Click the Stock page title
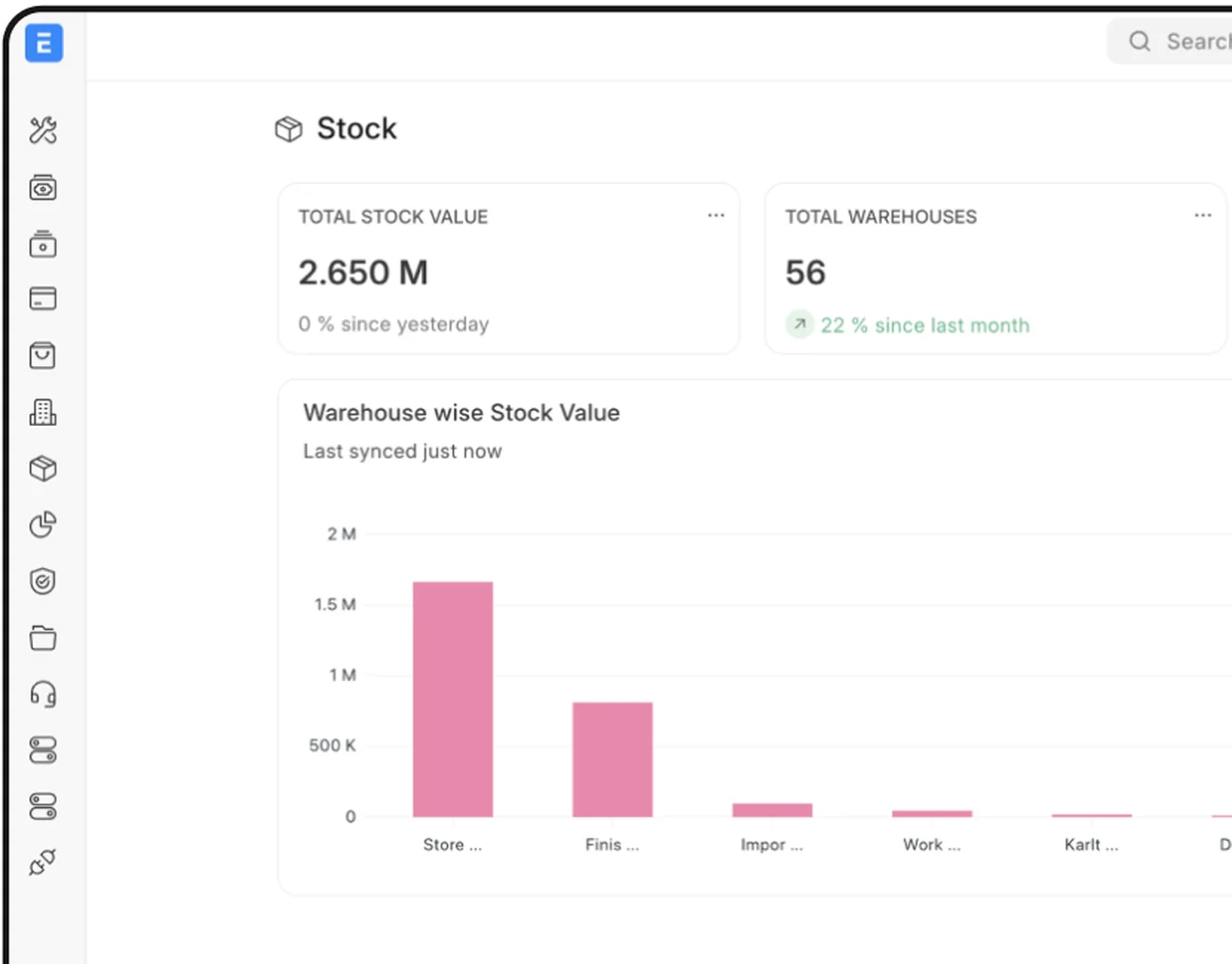This screenshot has width=1232, height=964. pyautogui.click(x=356, y=128)
